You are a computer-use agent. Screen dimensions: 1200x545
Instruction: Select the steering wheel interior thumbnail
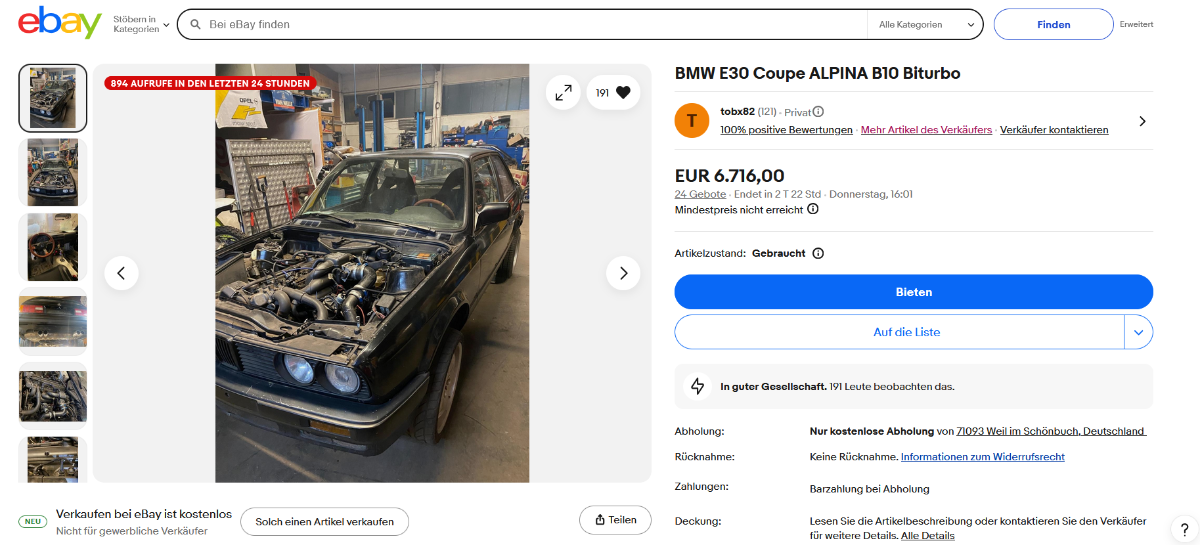coord(53,246)
